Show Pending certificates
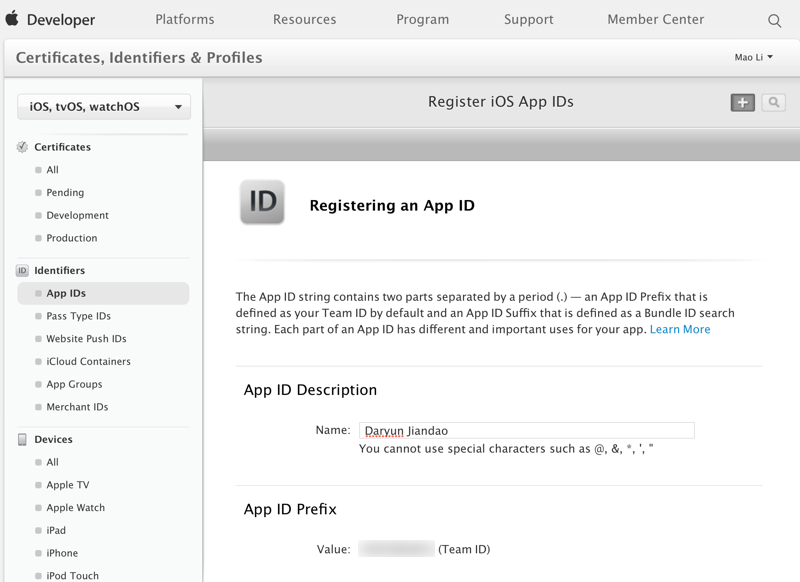This screenshot has width=800, height=582. coord(65,193)
